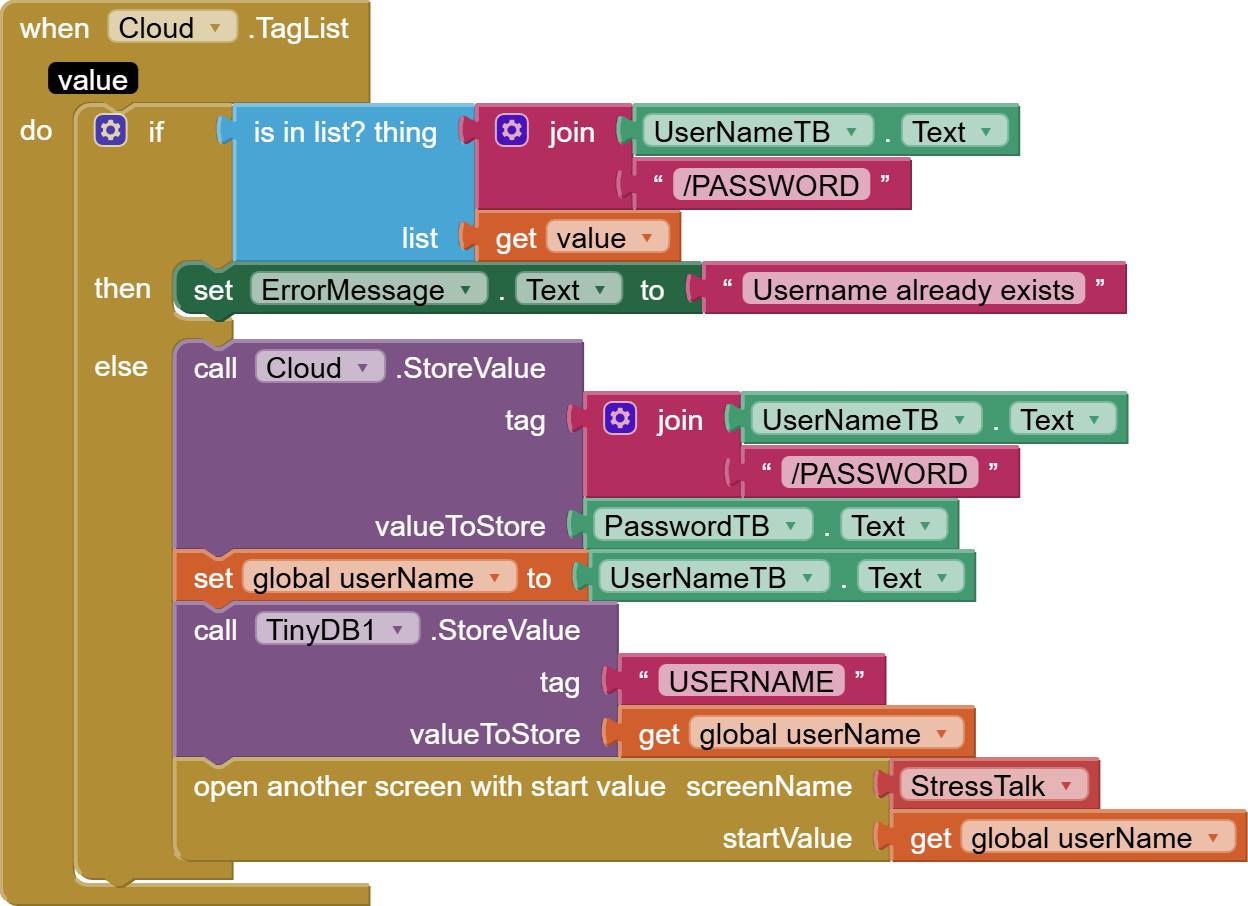
Task: Select the black value parameter block
Action: pyautogui.click(x=92, y=80)
